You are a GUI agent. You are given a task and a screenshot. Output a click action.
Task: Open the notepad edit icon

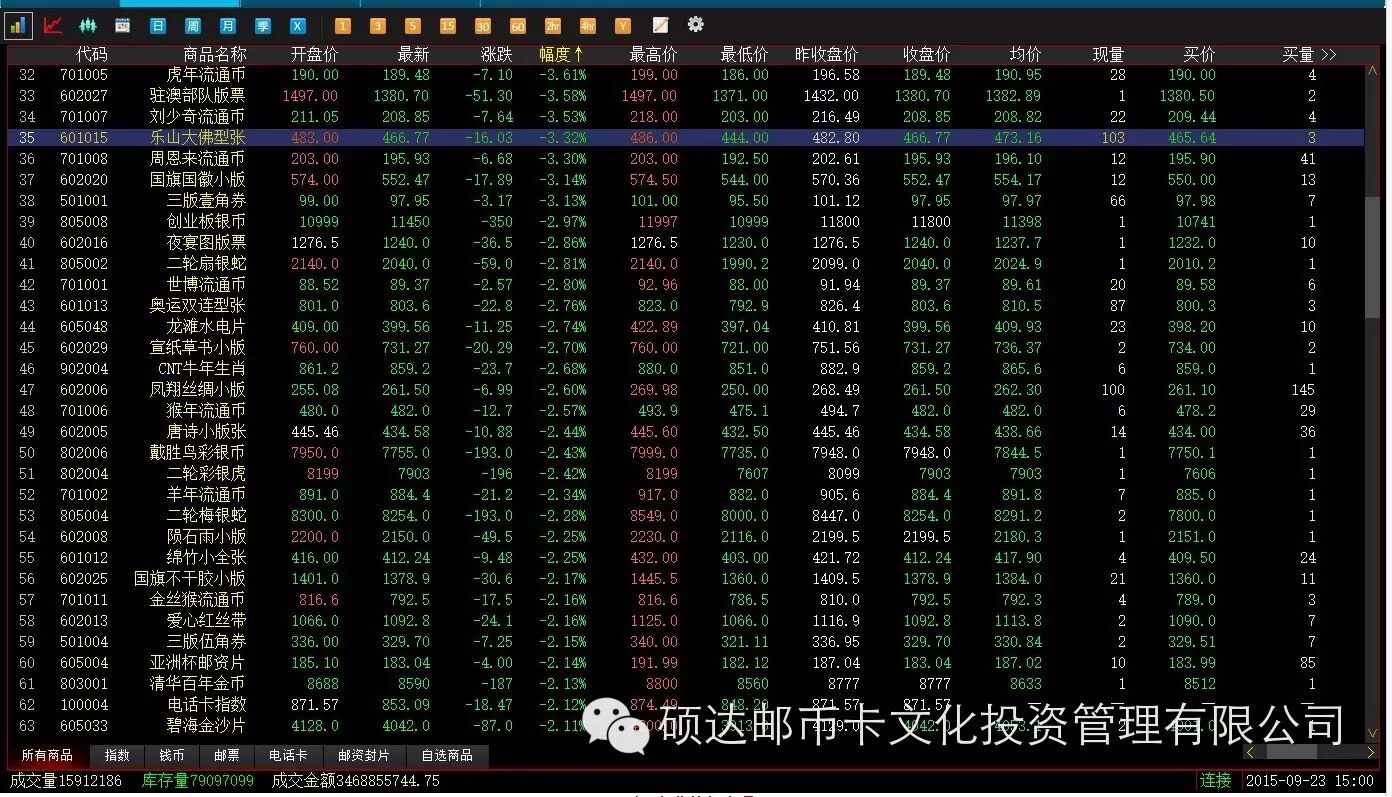click(x=660, y=25)
